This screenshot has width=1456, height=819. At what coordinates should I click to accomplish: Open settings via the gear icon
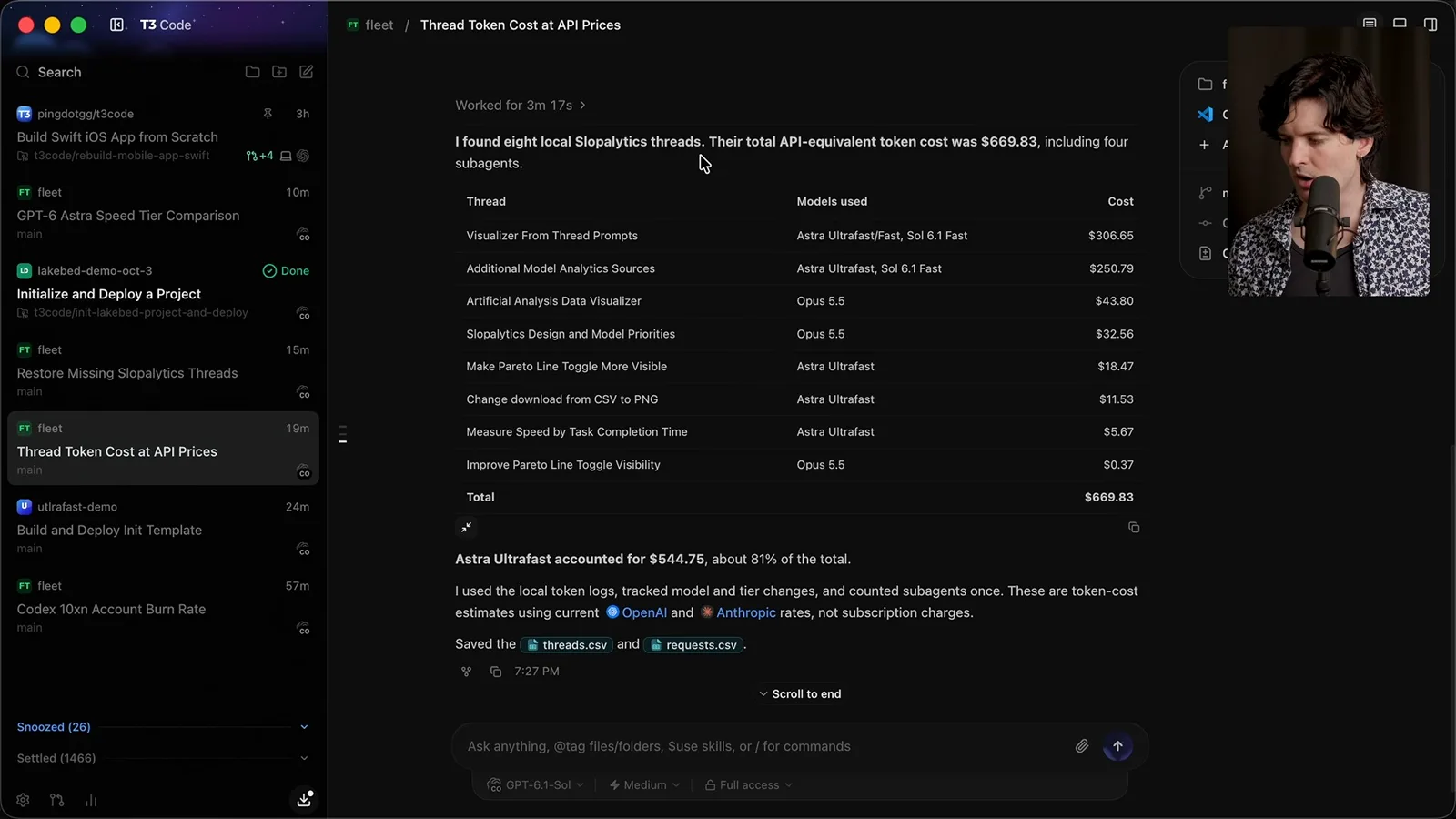pyautogui.click(x=23, y=800)
